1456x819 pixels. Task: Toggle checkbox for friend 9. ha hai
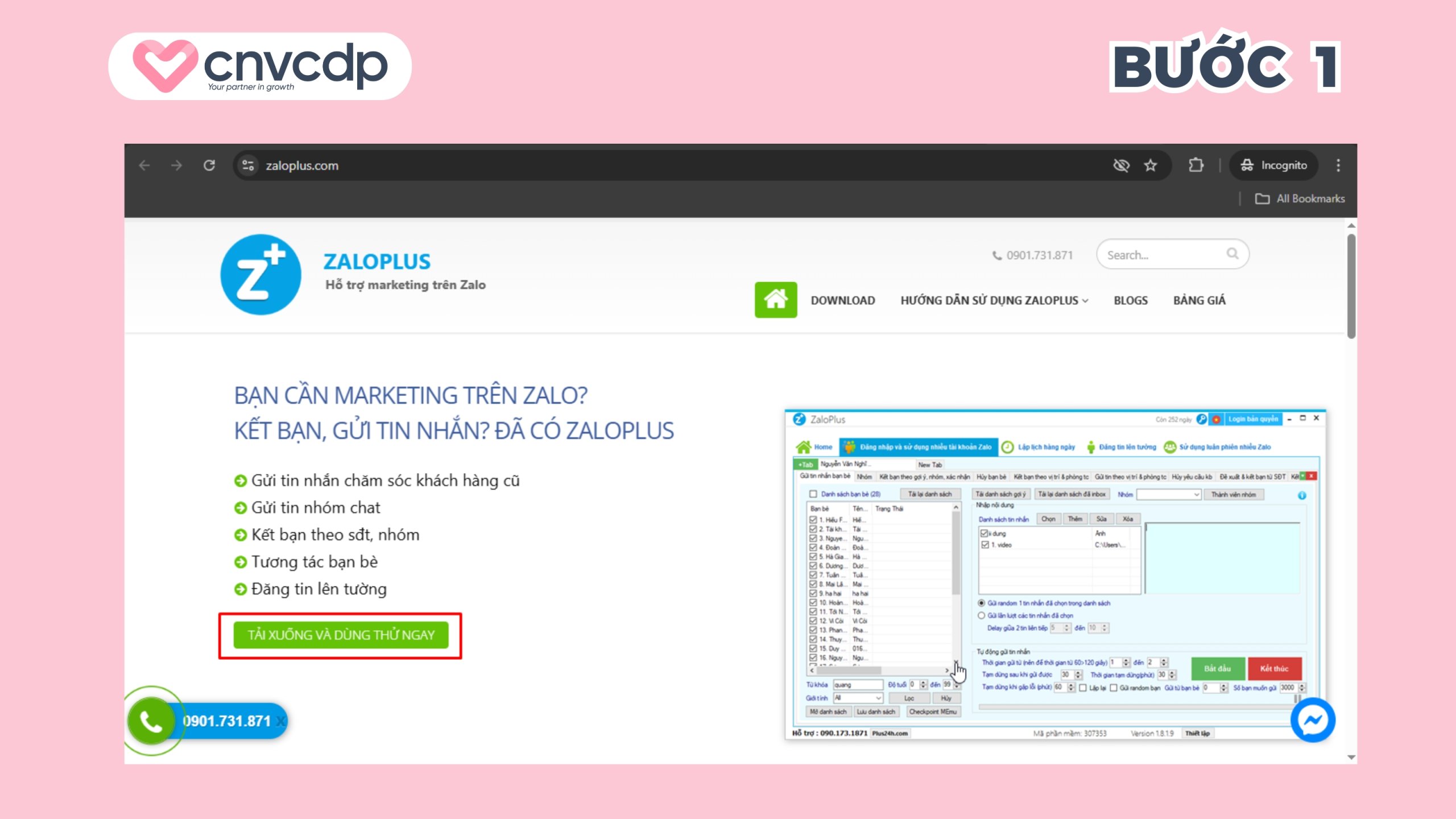point(813,593)
